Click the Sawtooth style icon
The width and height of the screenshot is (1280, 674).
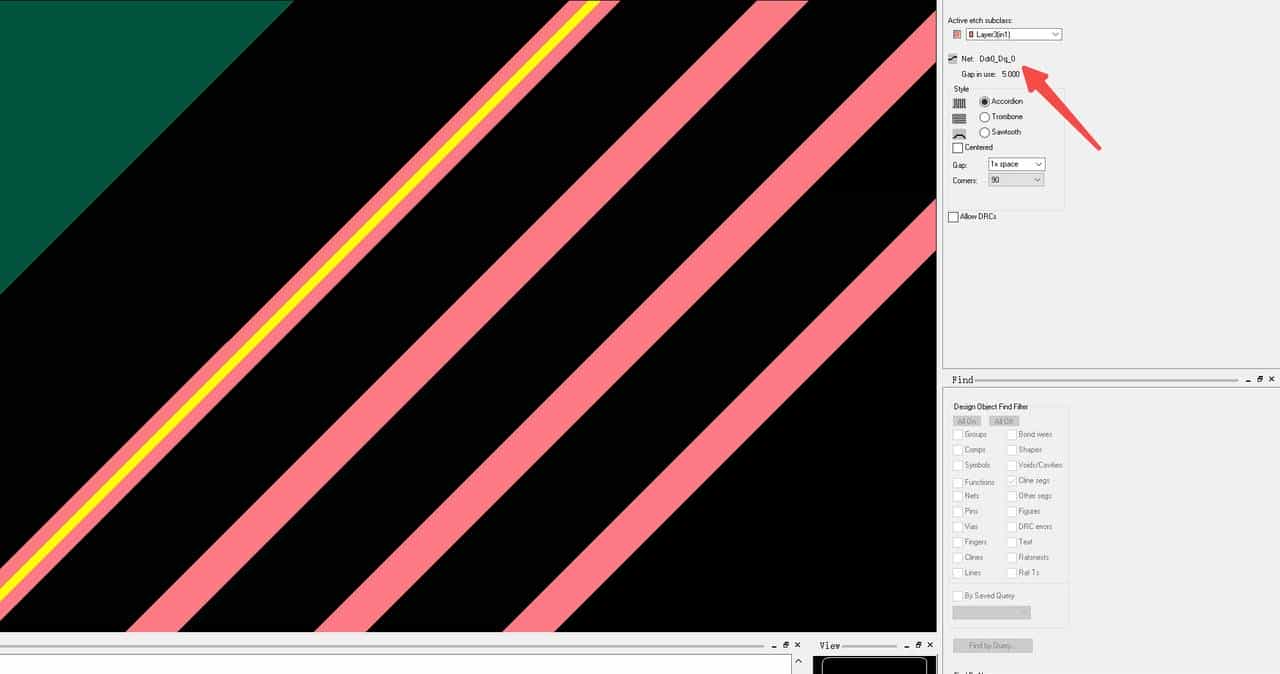(x=959, y=133)
